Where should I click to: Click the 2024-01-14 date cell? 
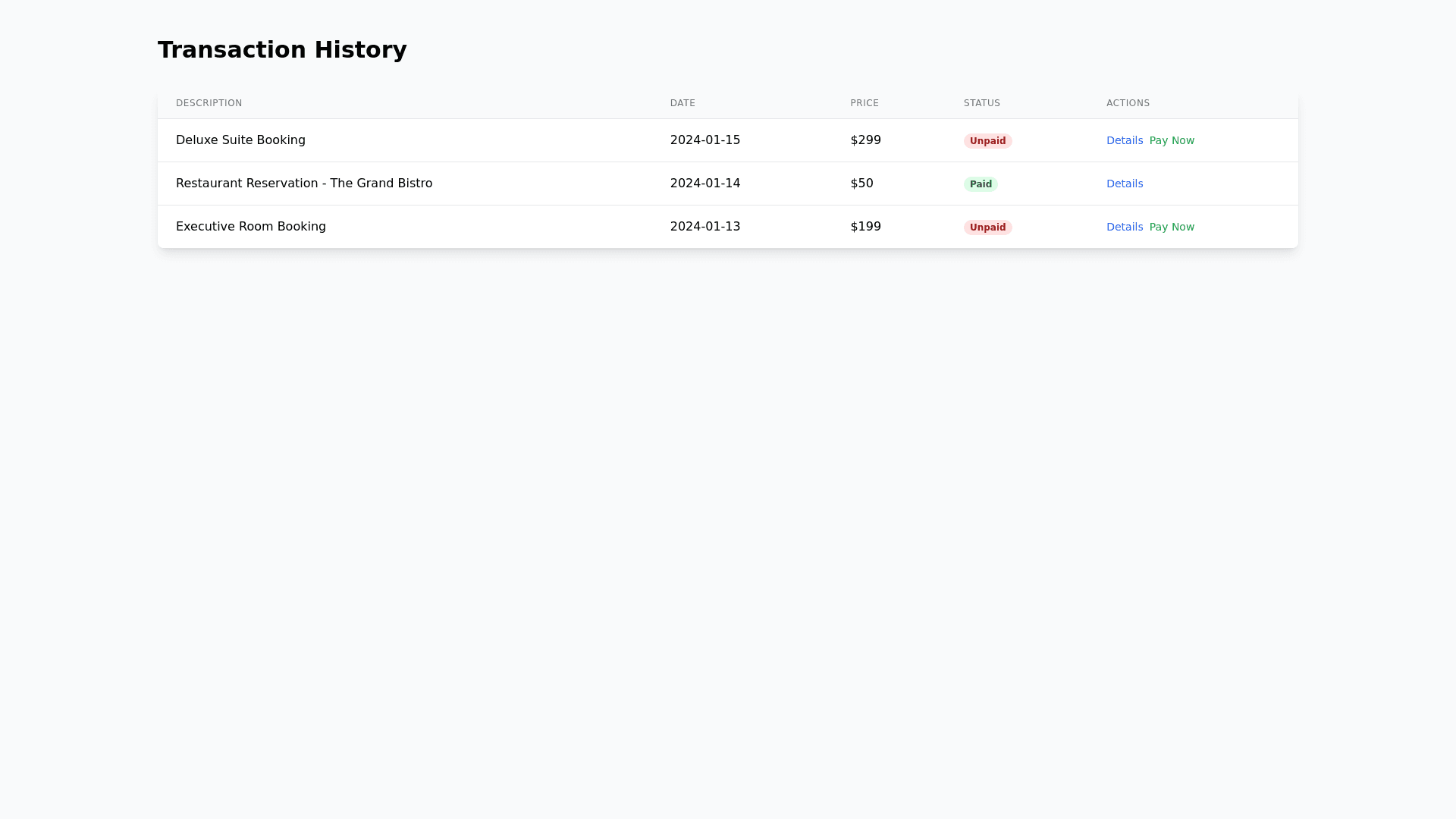[704, 184]
